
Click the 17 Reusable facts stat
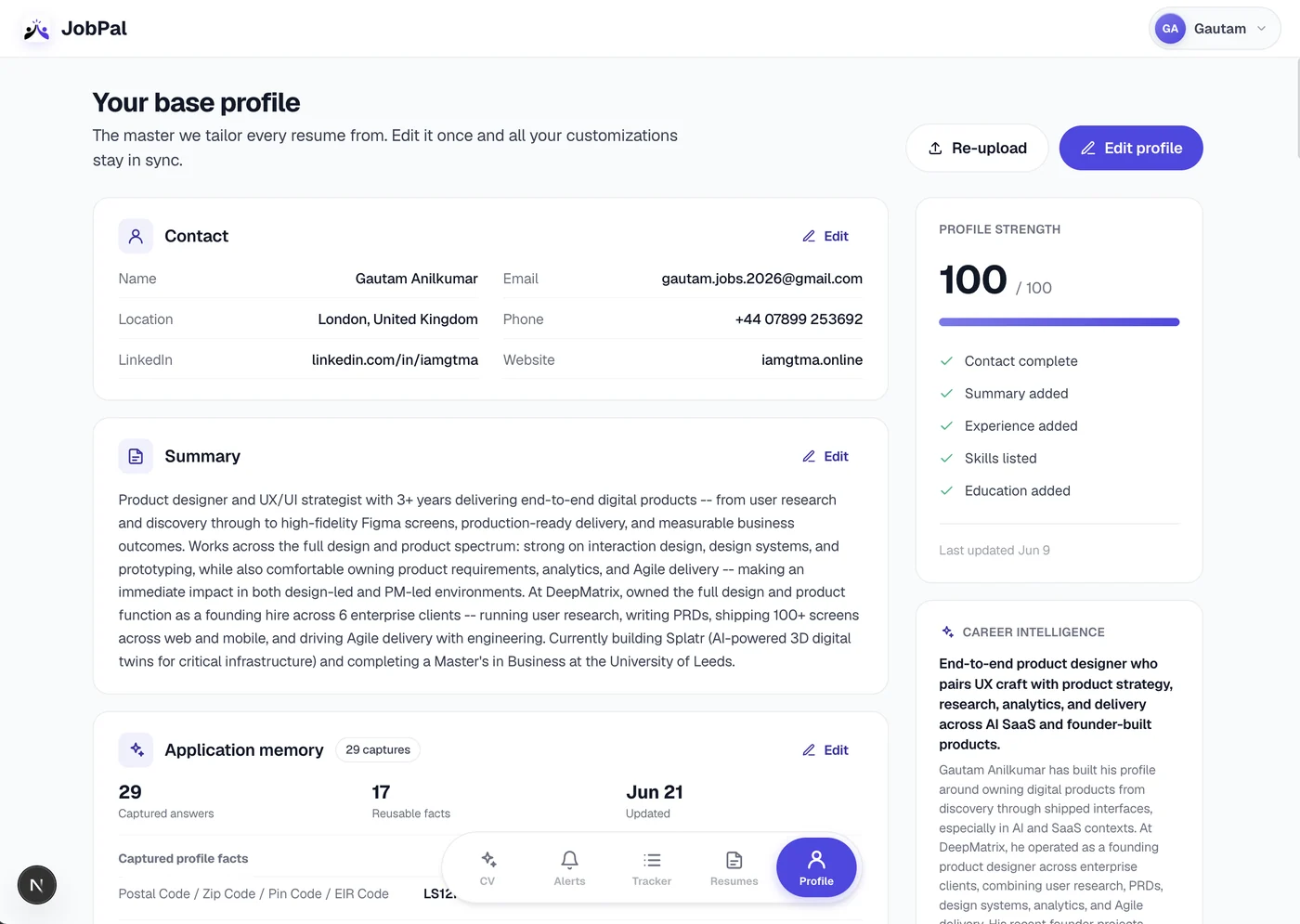click(410, 801)
